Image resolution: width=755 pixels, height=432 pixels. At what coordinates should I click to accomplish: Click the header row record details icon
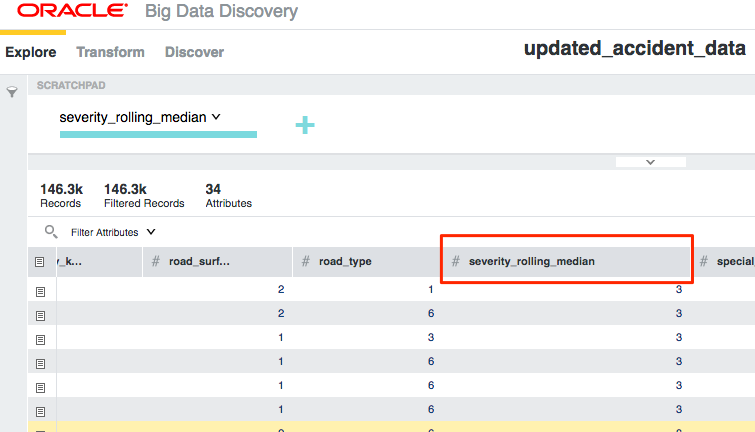[40, 262]
